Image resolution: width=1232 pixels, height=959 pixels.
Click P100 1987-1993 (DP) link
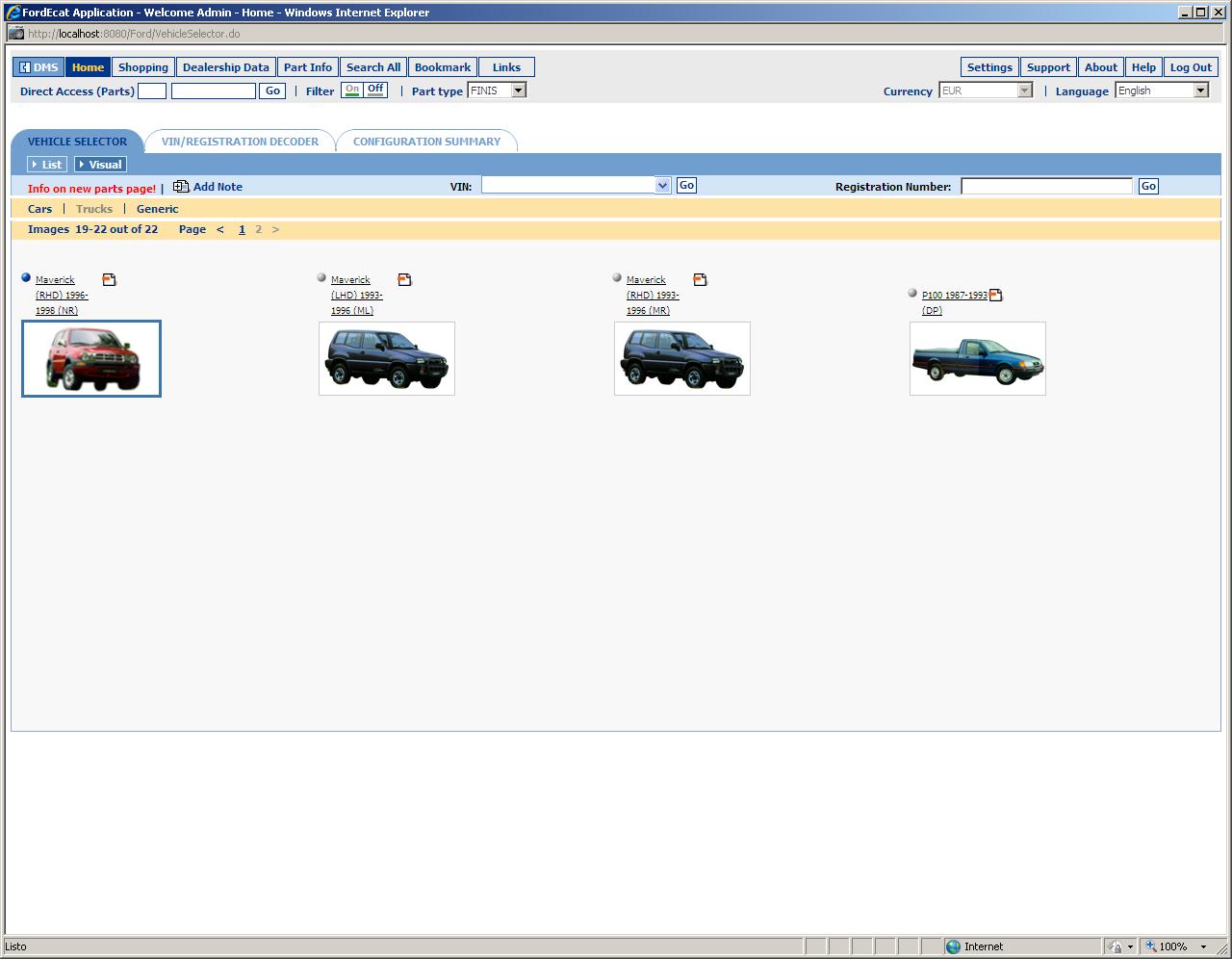(x=955, y=302)
